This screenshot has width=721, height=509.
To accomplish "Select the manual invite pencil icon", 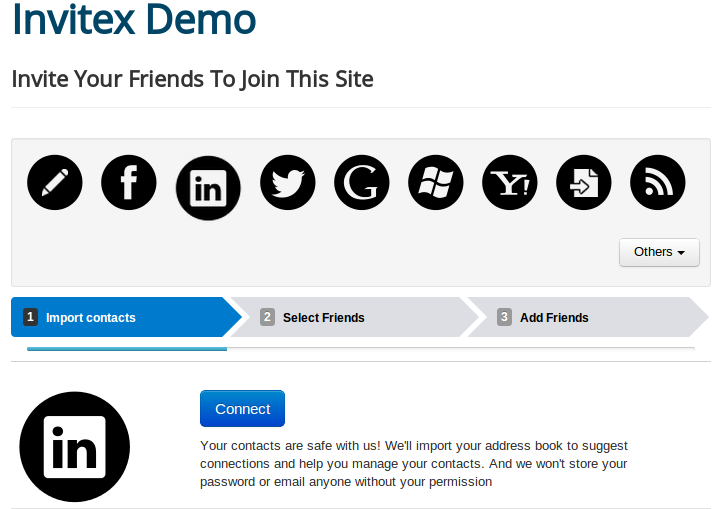I will pos(55,183).
